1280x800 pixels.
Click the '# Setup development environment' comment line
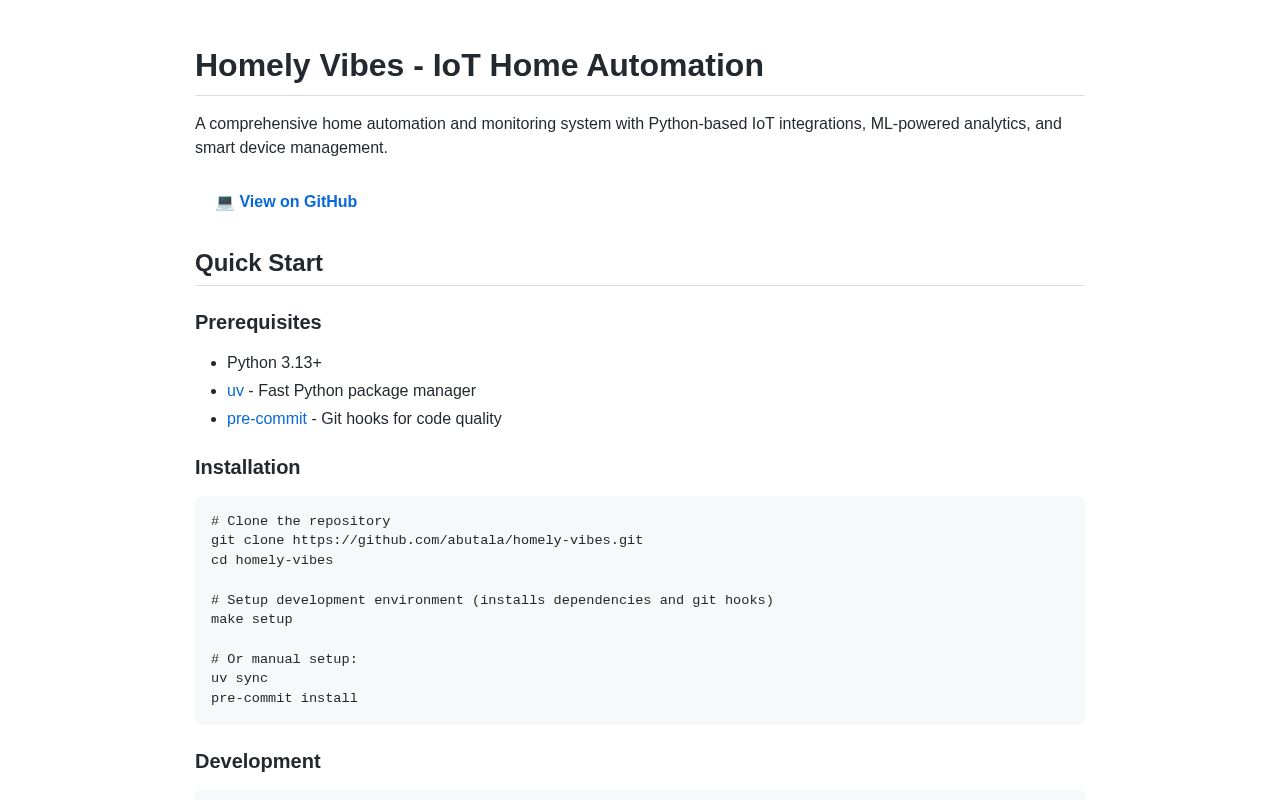(492, 601)
